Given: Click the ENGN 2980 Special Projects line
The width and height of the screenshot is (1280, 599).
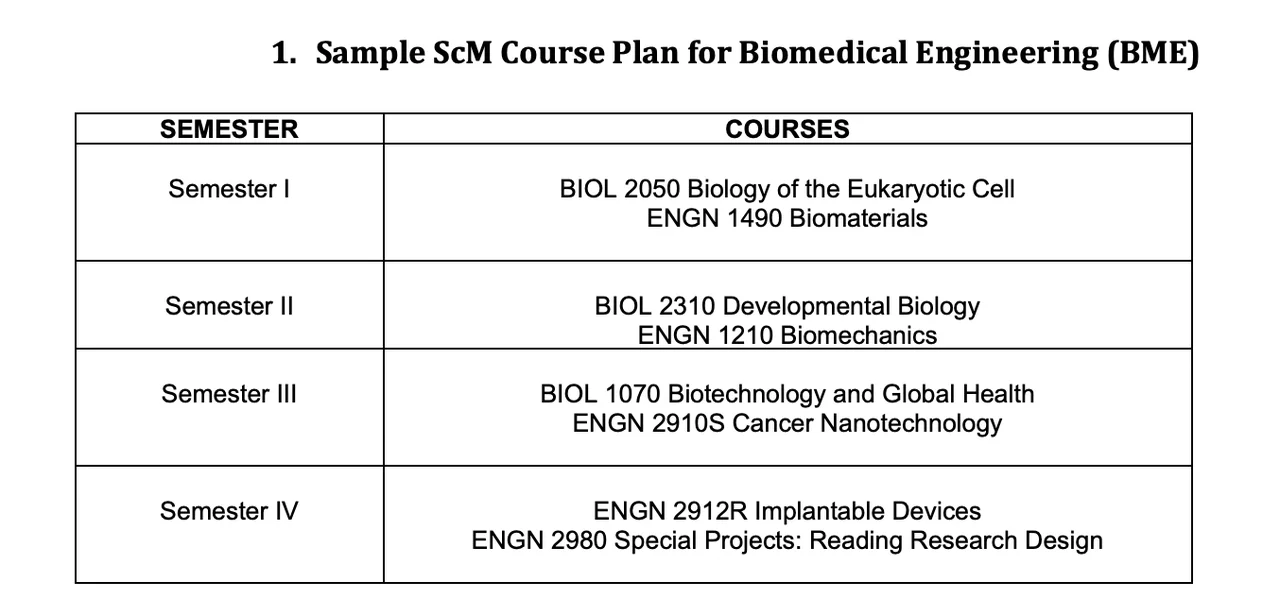Looking at the screenshot, I should [x=787, y=541].
